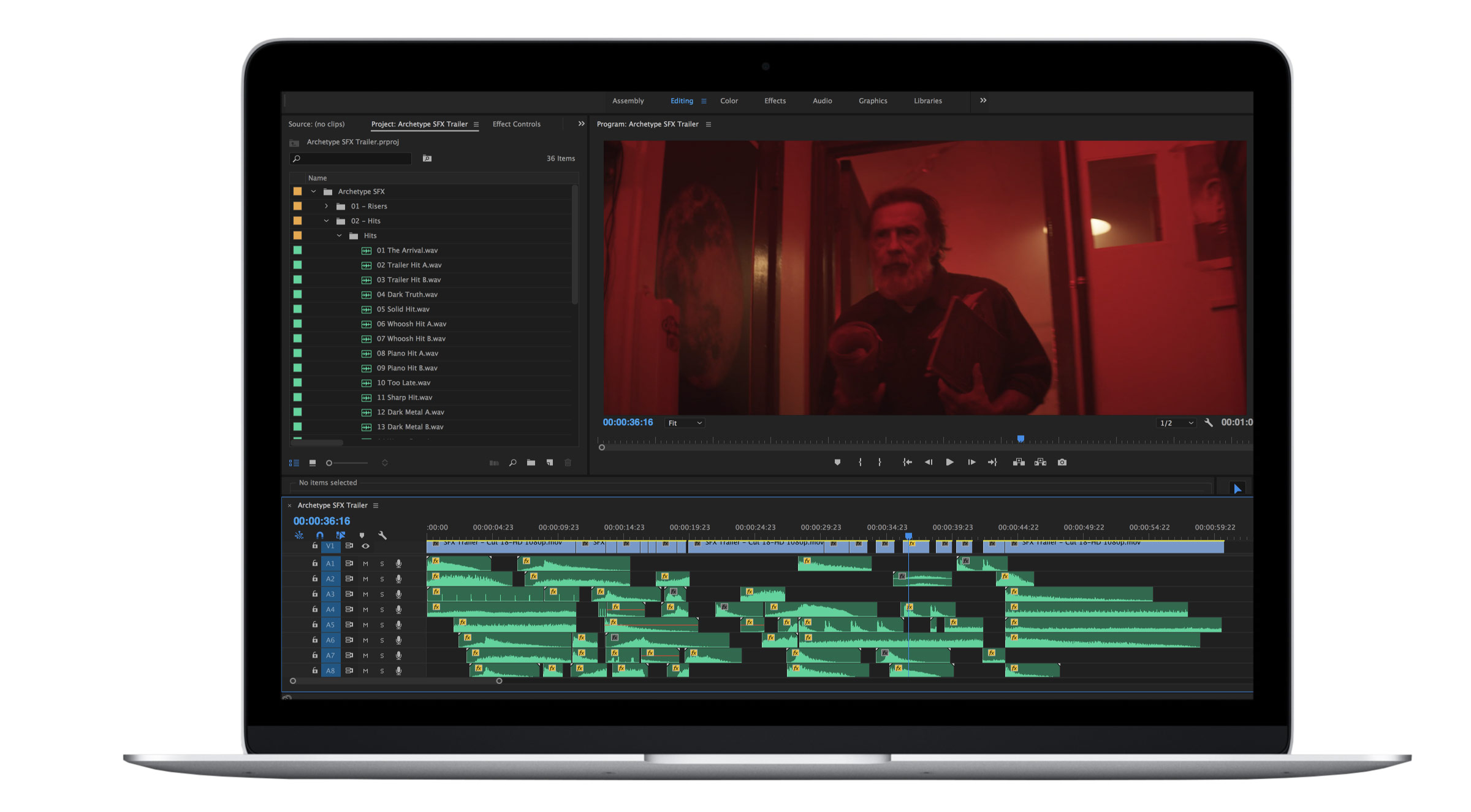Switch project panel to list view
Image resolution: width=1471 pixels, height=812 pixels.
click(x=294, y=463)
